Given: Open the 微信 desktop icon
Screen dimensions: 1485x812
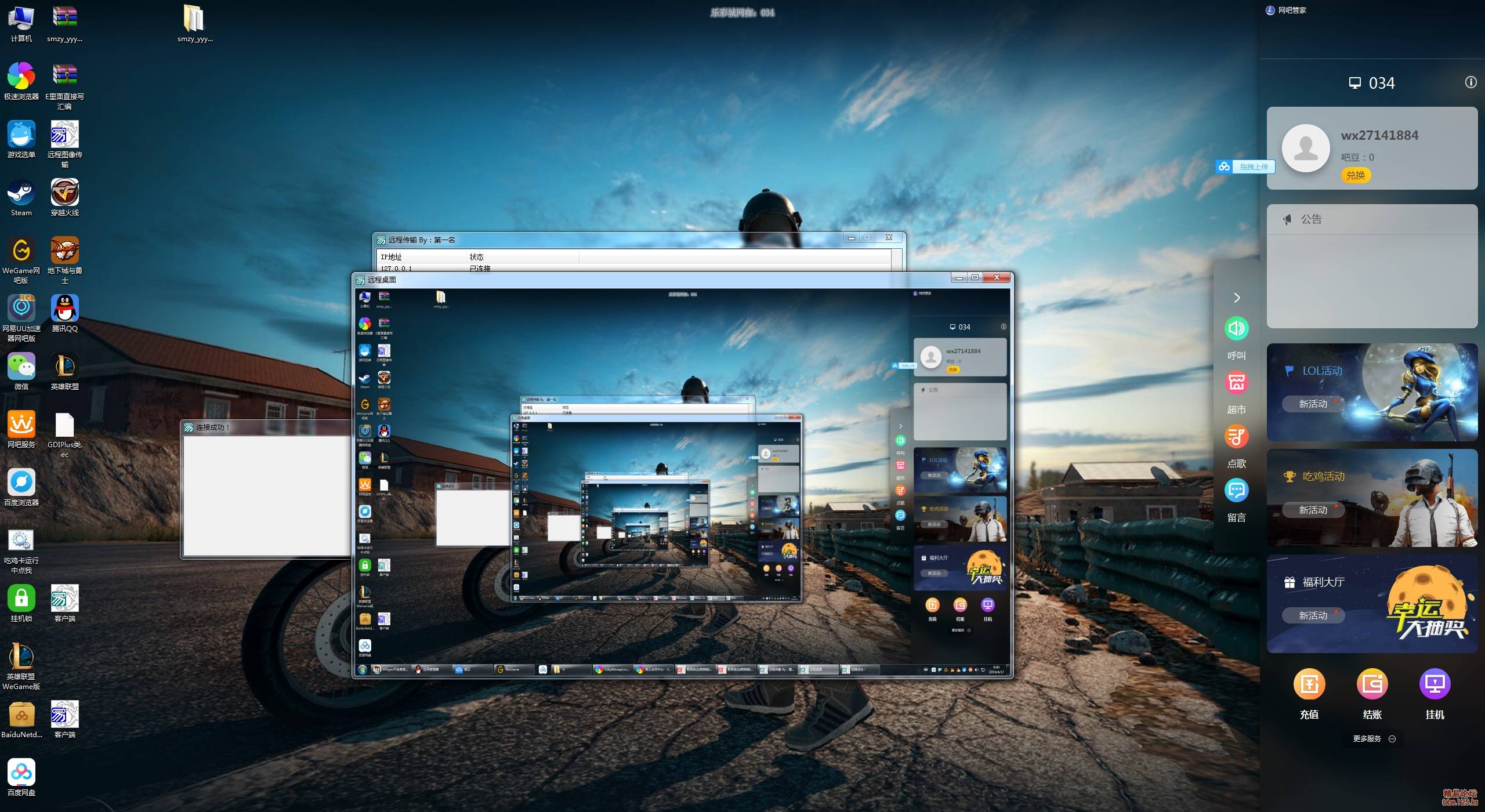Looking at the screenshot, I should pyautogui.click(x=21, y=371).
